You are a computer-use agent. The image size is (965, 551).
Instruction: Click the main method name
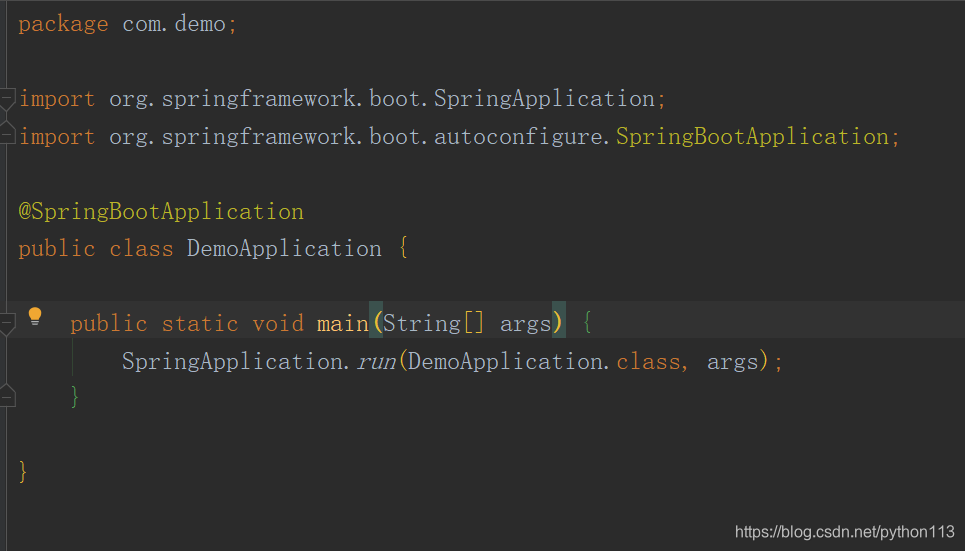342,323
